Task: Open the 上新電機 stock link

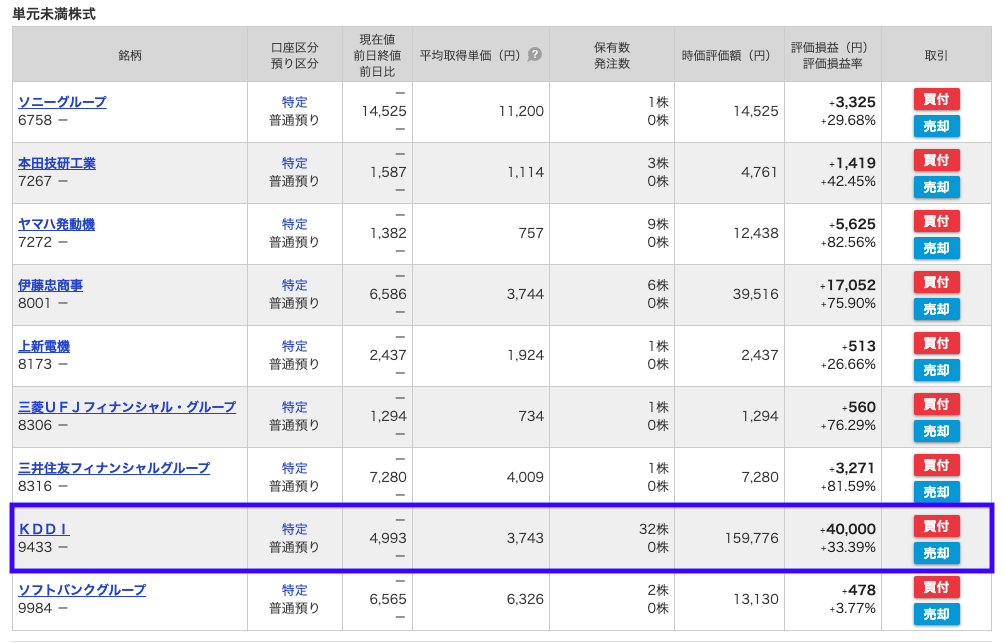Action: (44, 346)
